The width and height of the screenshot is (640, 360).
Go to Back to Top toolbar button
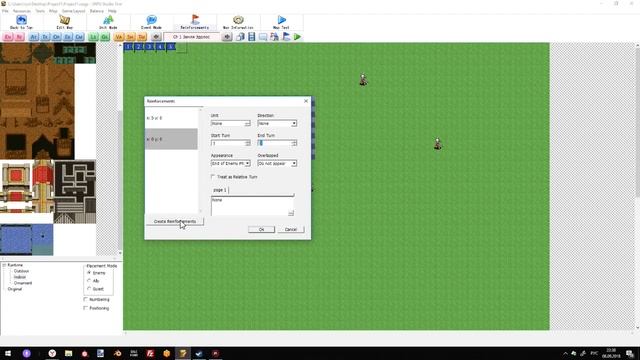click(x=21, y=22)
